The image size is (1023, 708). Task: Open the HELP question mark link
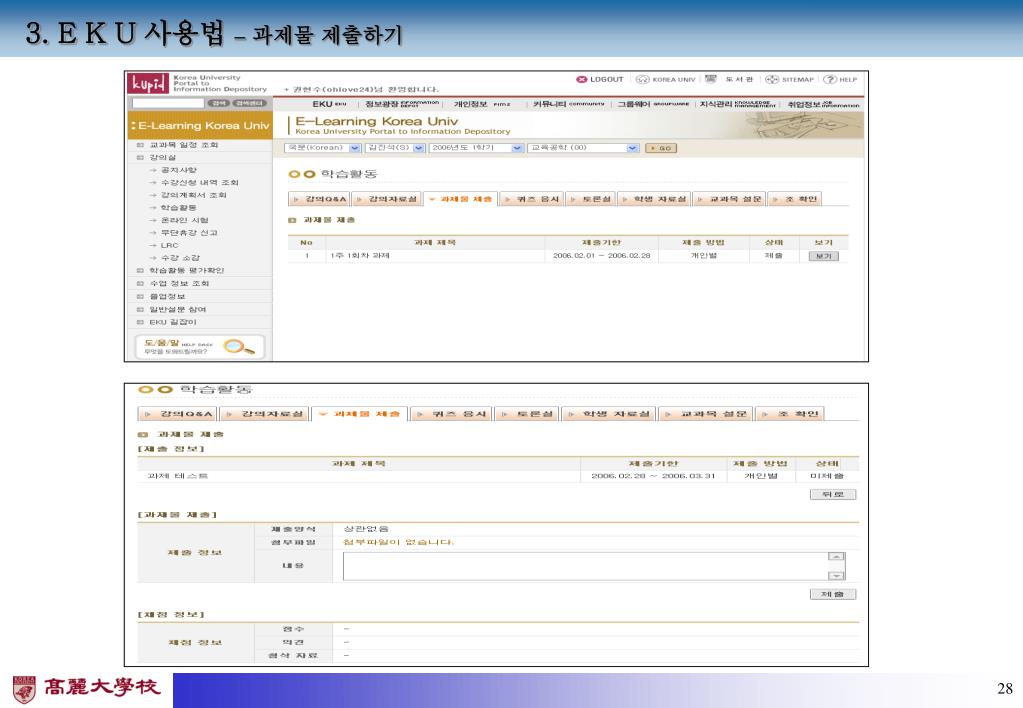pos(840,80)
